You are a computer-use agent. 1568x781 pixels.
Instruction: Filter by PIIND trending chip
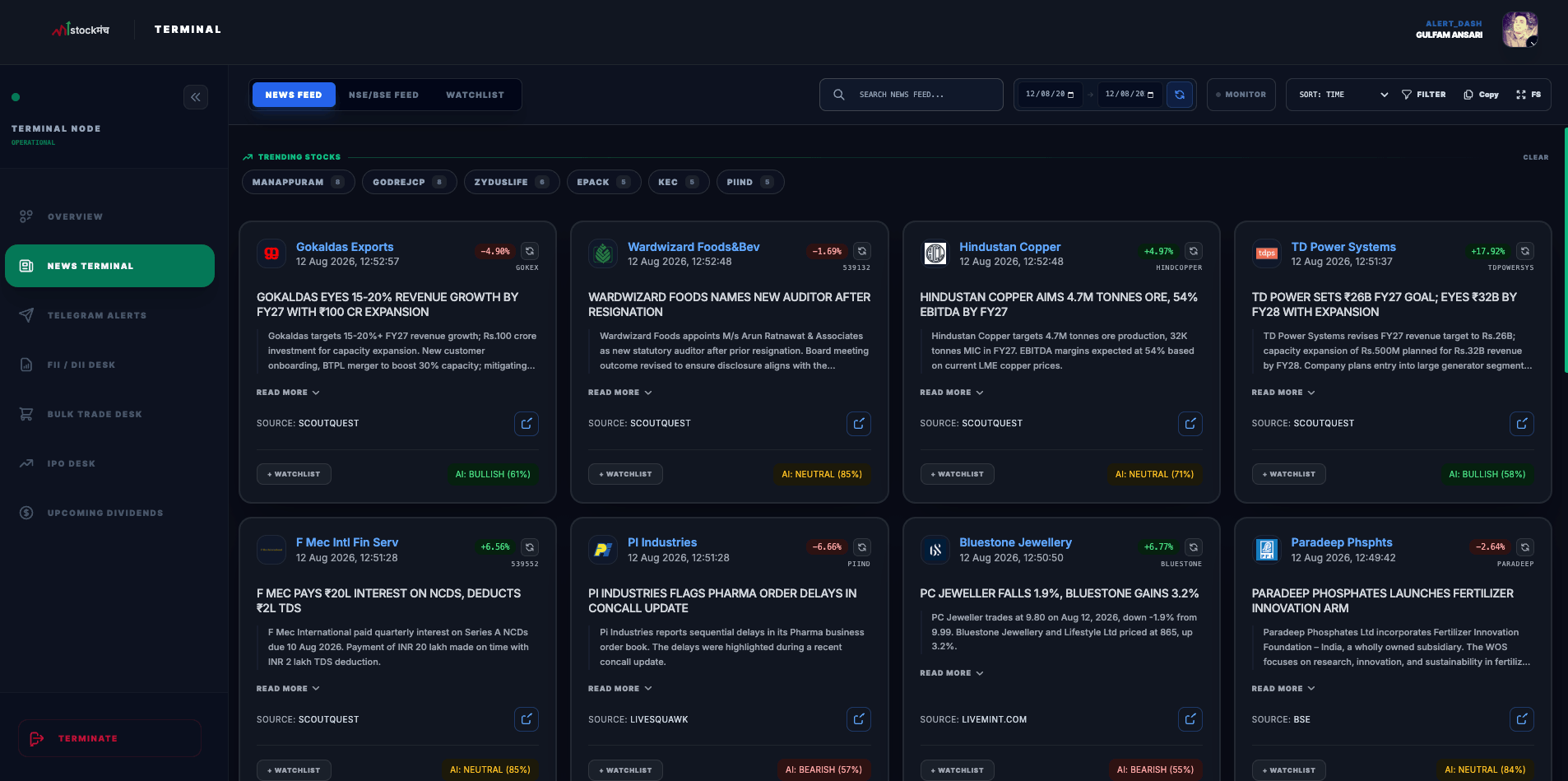[x=750, y=182]
